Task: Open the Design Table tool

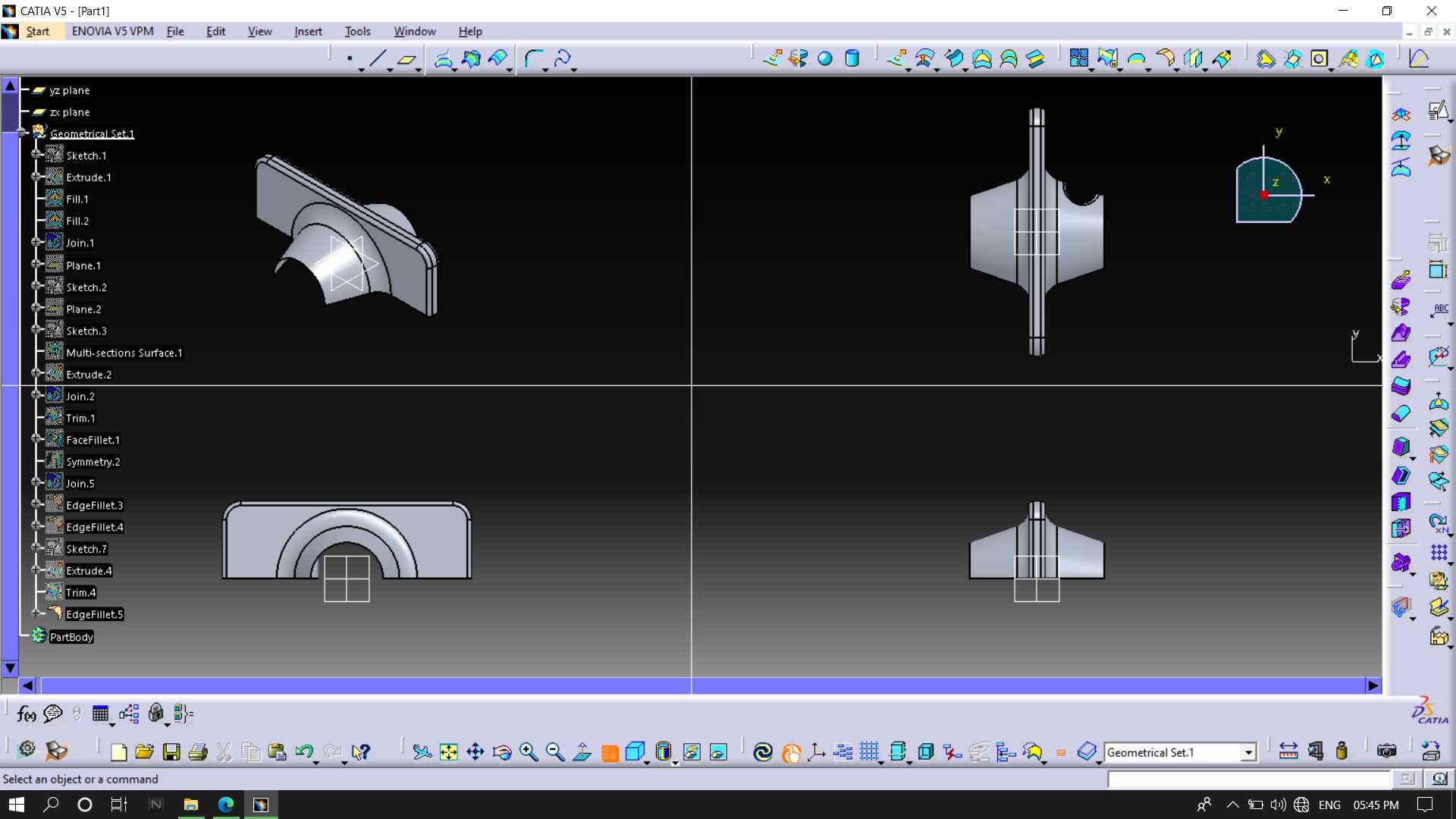Action: click(100, 714)
